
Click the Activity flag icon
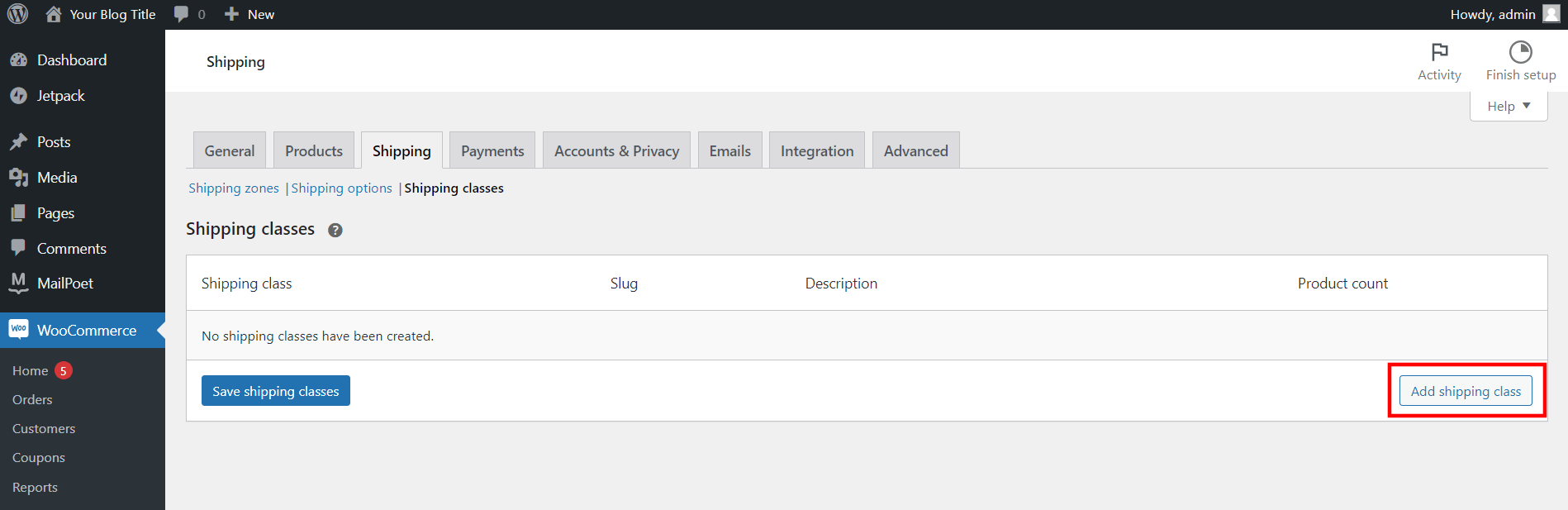(x=1439, y=52)
